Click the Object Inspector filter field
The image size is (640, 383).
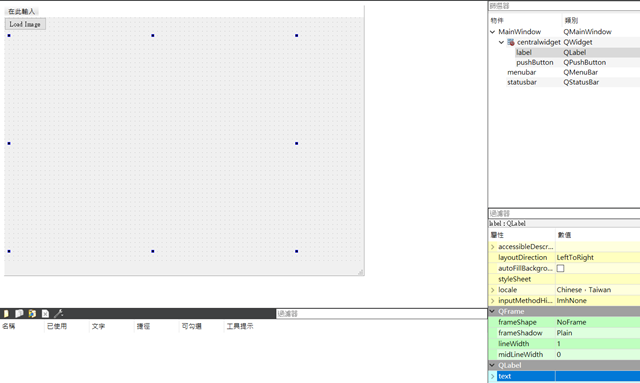[564, 6]
